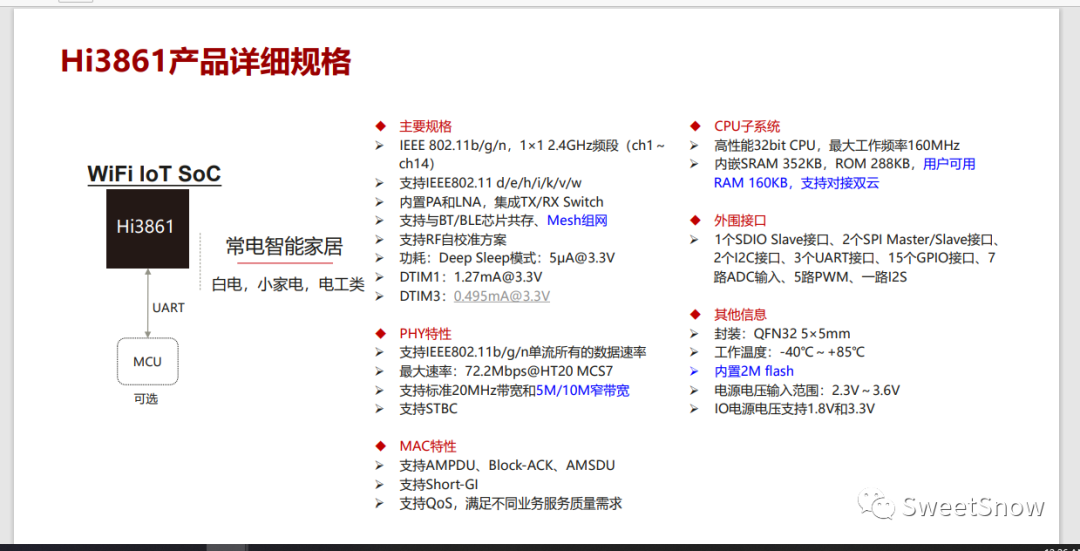Select the WiFi IoT SoC heading
Screen dimensions: 1080x551
154,174
